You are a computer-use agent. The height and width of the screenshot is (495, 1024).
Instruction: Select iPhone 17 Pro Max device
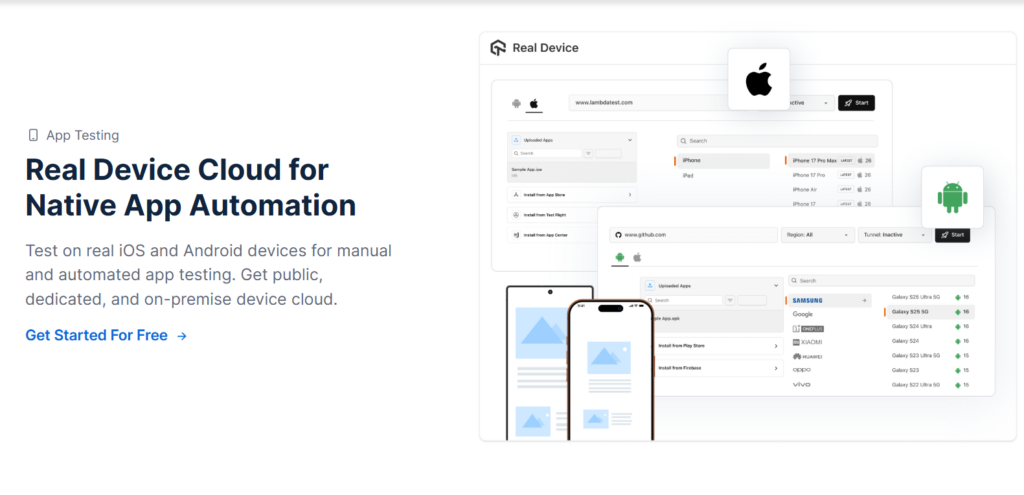coord(812,160)
